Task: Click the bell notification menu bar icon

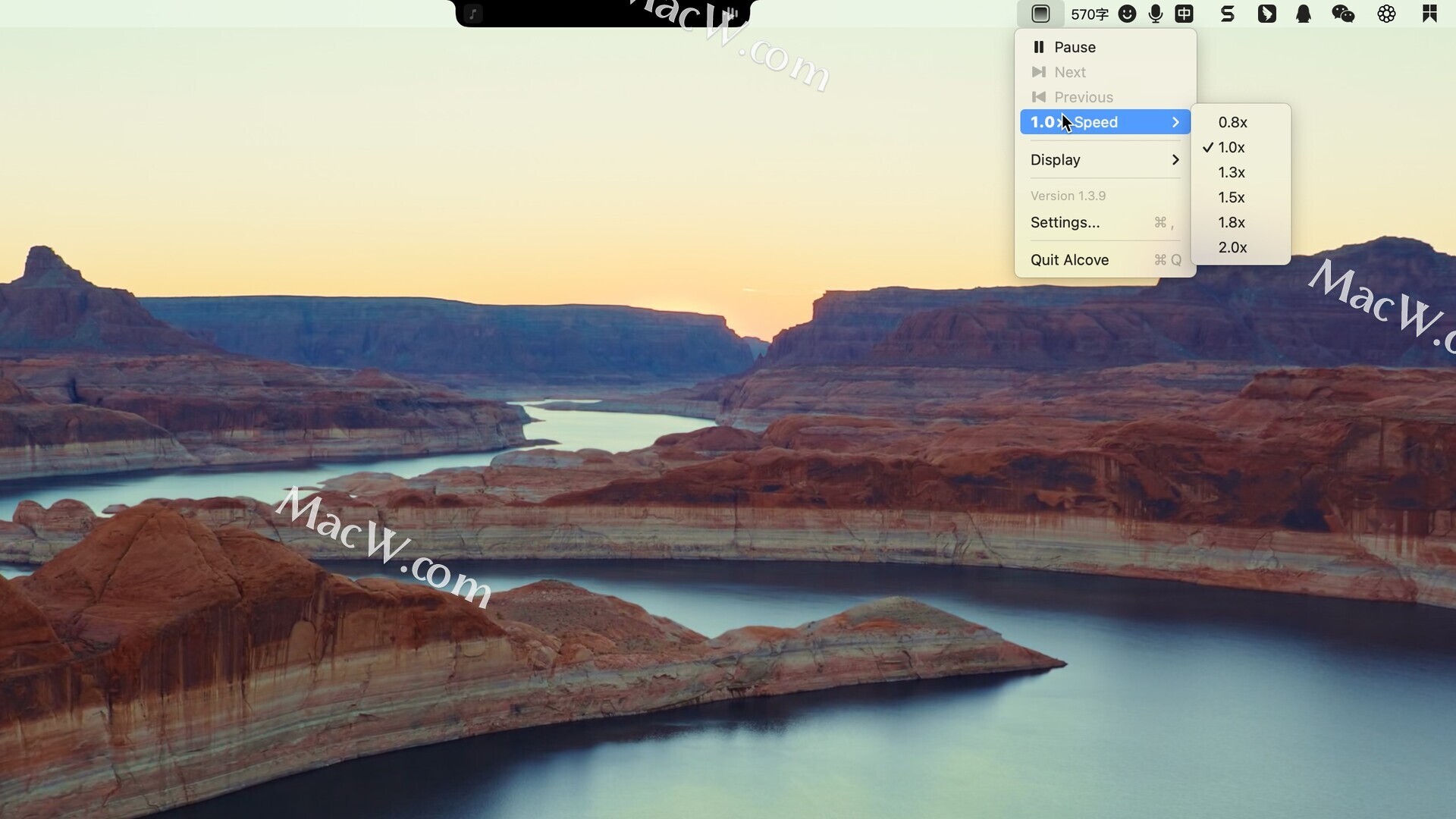Action: [1304, 14]
